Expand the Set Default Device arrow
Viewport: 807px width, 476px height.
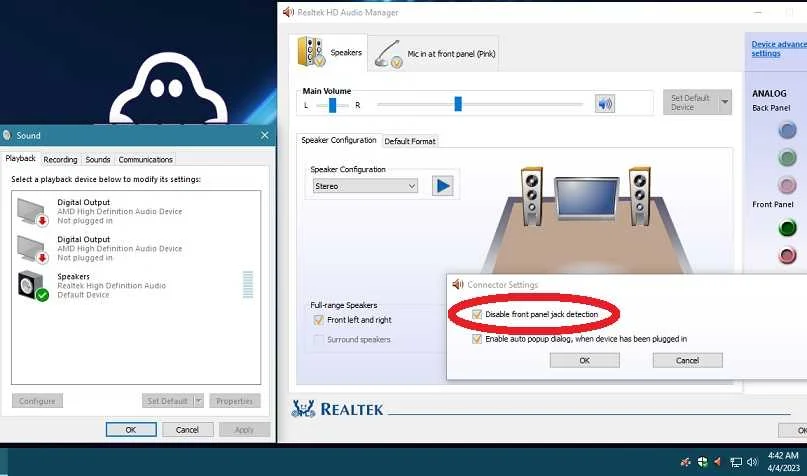tap(725, 102)
